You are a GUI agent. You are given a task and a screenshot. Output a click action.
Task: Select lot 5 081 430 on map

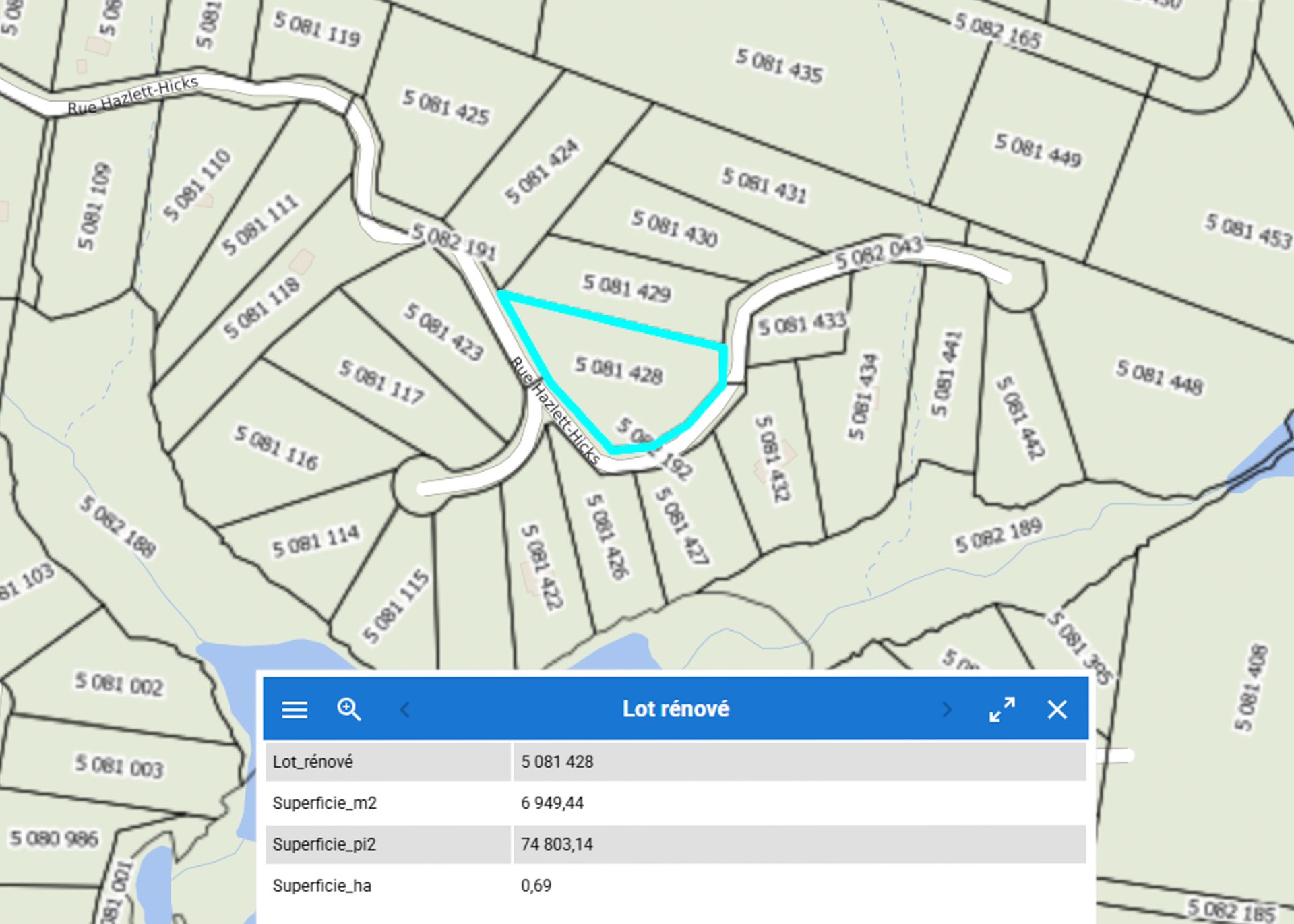tap(674, 228)
